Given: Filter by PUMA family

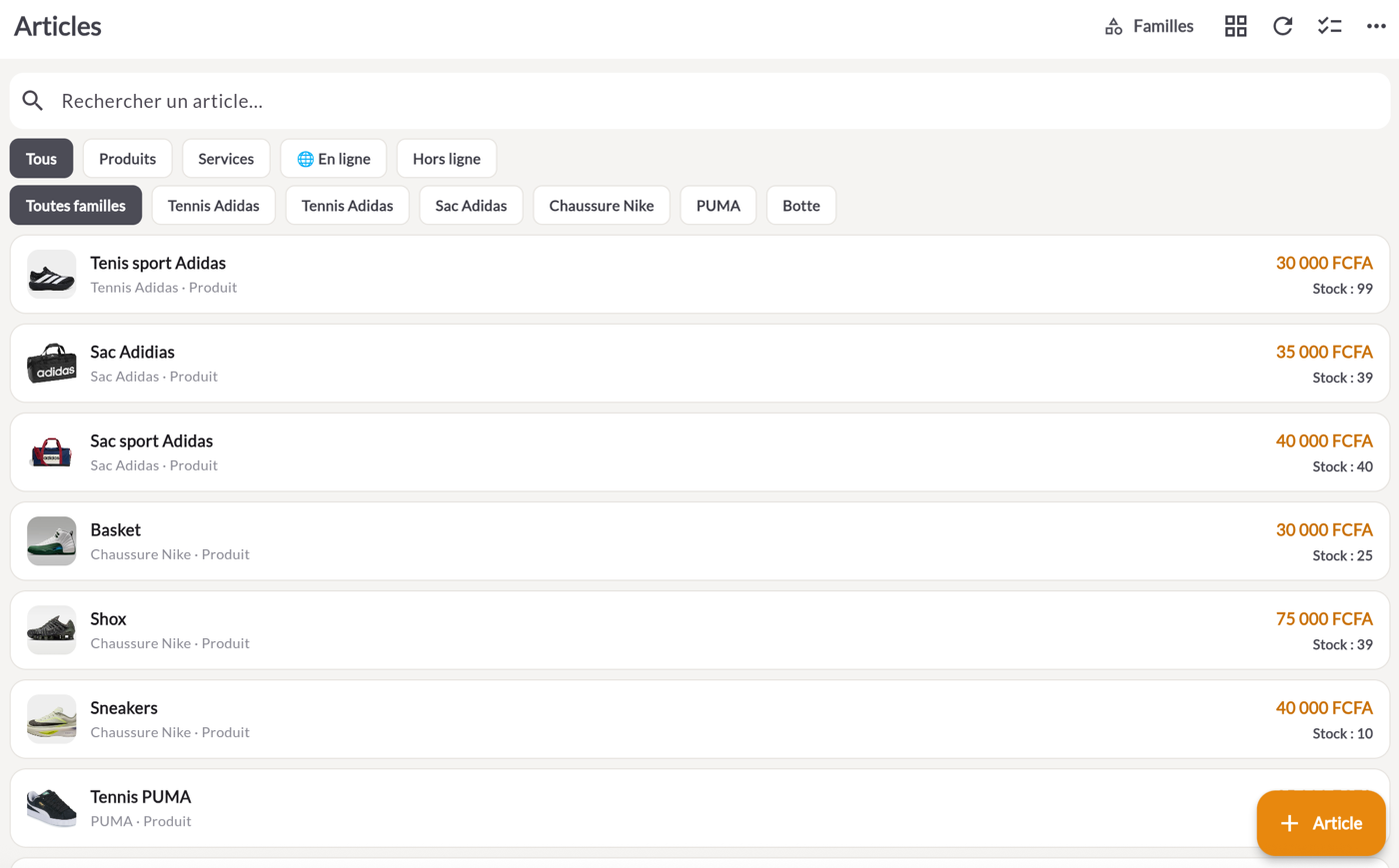Looking at the screenshot, I should click(x=718, y=206).
